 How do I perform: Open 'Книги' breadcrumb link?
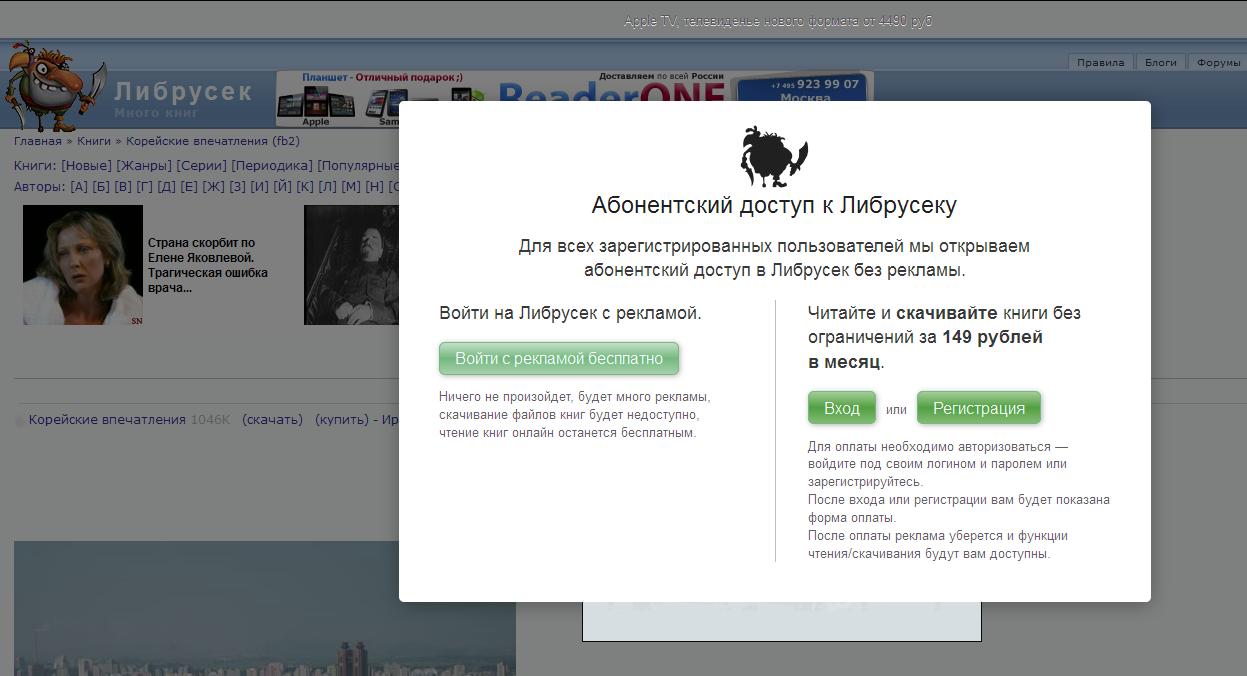[x=94, y=141]
